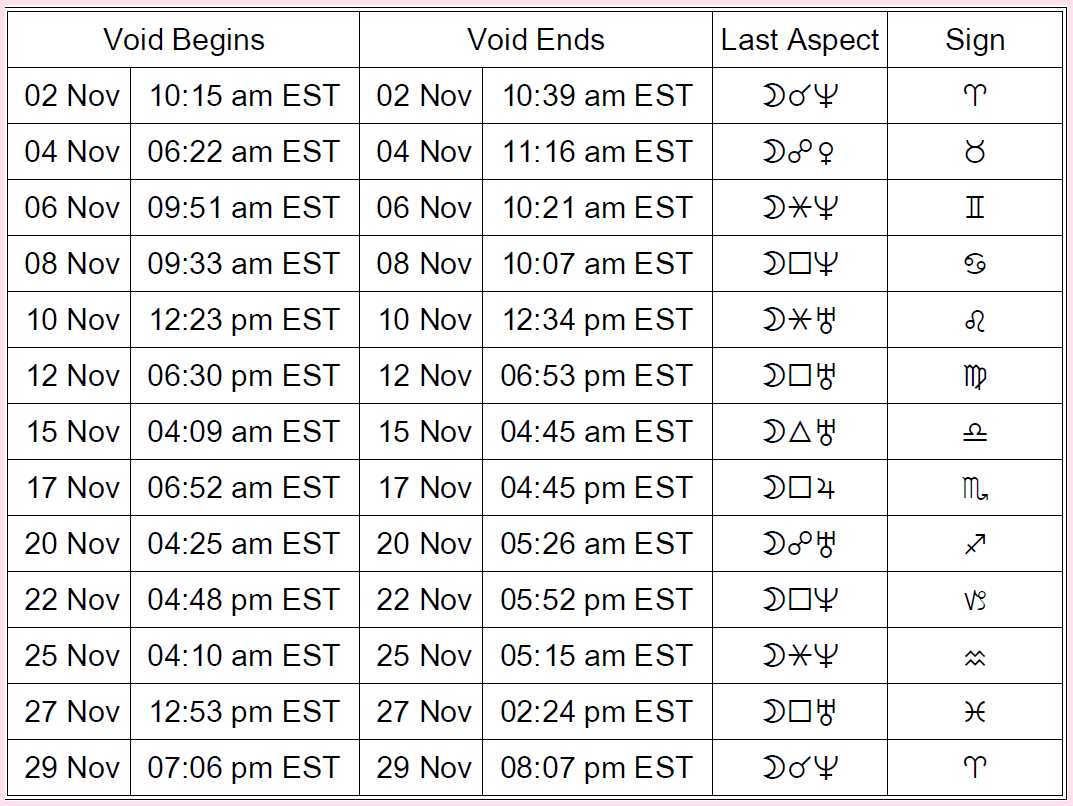This screenshot has width=1073, height=806.
Task: Click the Moon square Jupiter aspect glyph
Action: [x=800, y=488]
